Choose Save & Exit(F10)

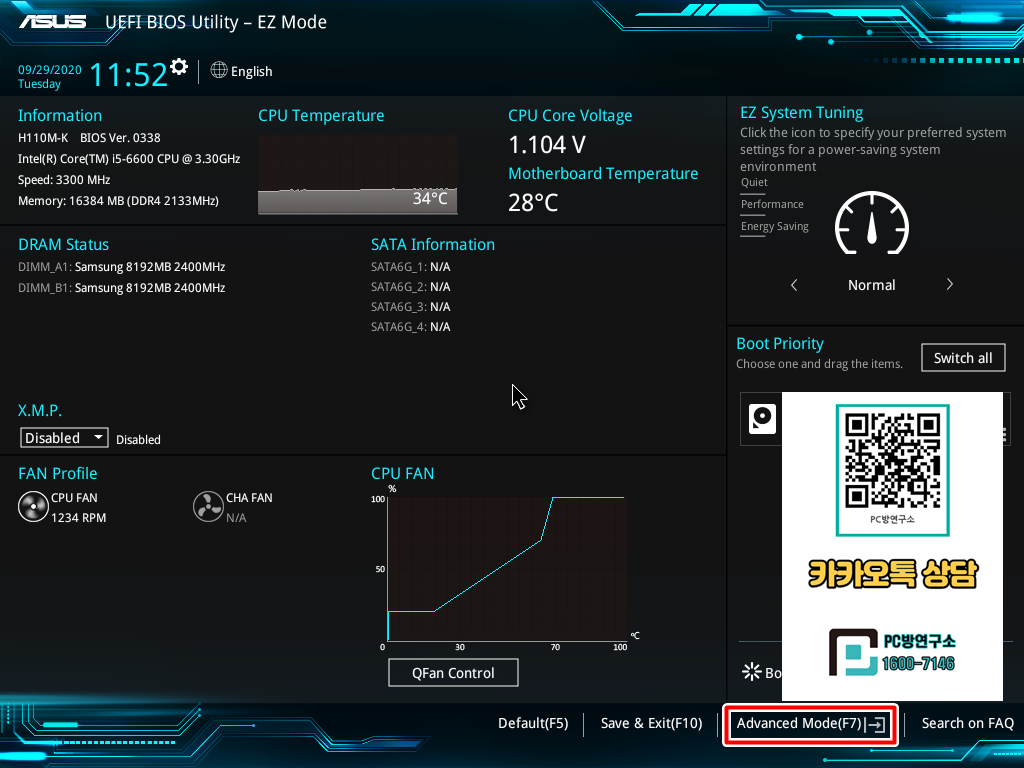pos(651,723)
